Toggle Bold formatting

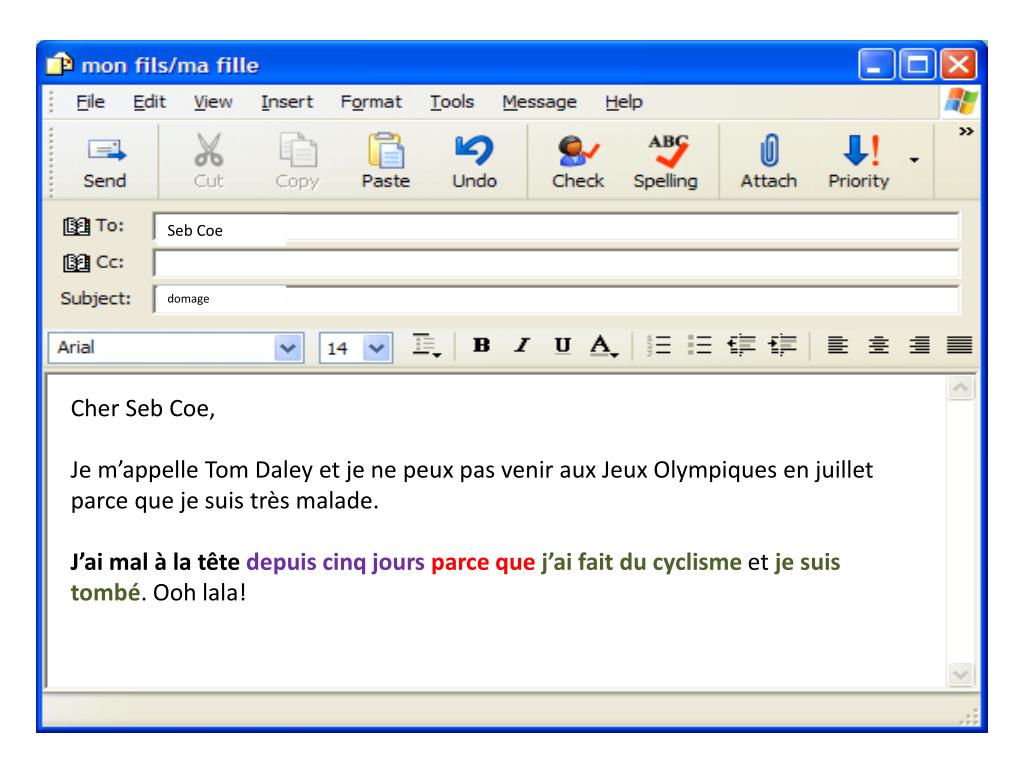pyautogui.click(x=482, y=345)
